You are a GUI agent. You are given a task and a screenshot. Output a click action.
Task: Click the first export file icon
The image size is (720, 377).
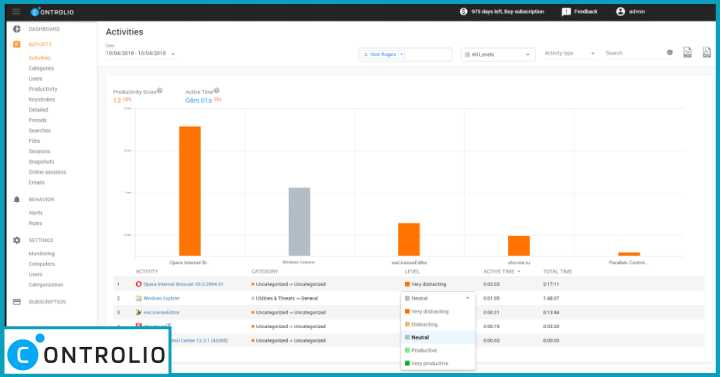click(x=687, y=53)
